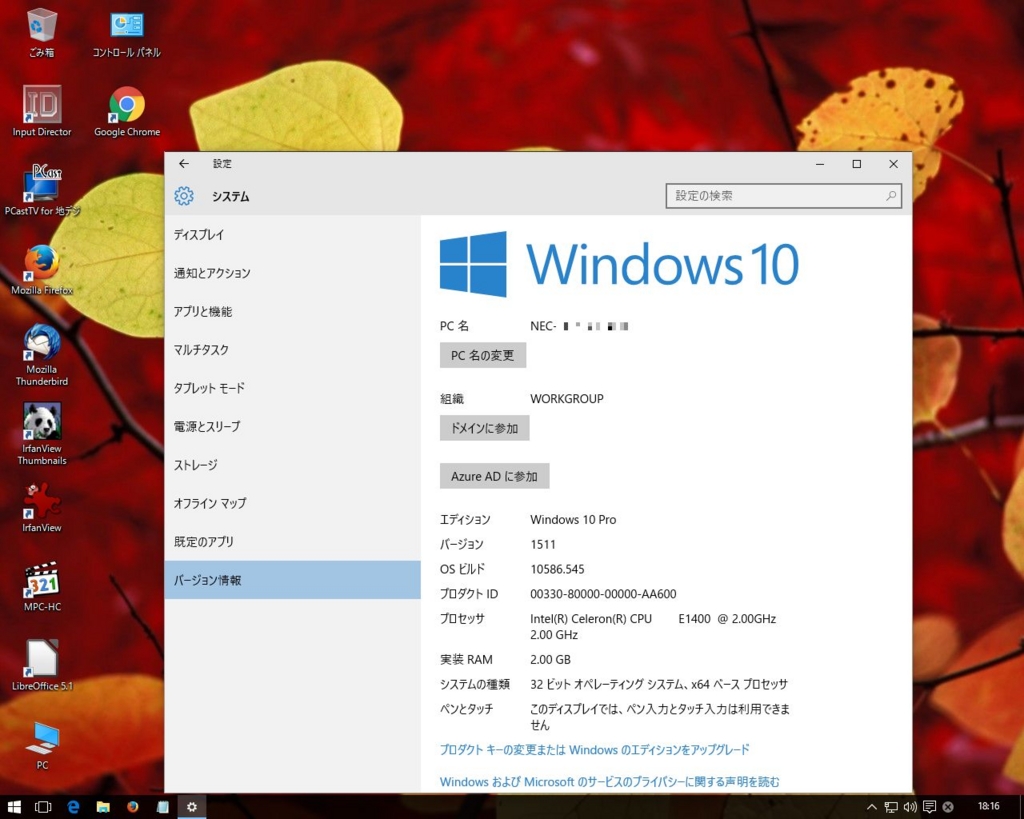
Task: Launch Input Director from the desktop
Action: 42,111
